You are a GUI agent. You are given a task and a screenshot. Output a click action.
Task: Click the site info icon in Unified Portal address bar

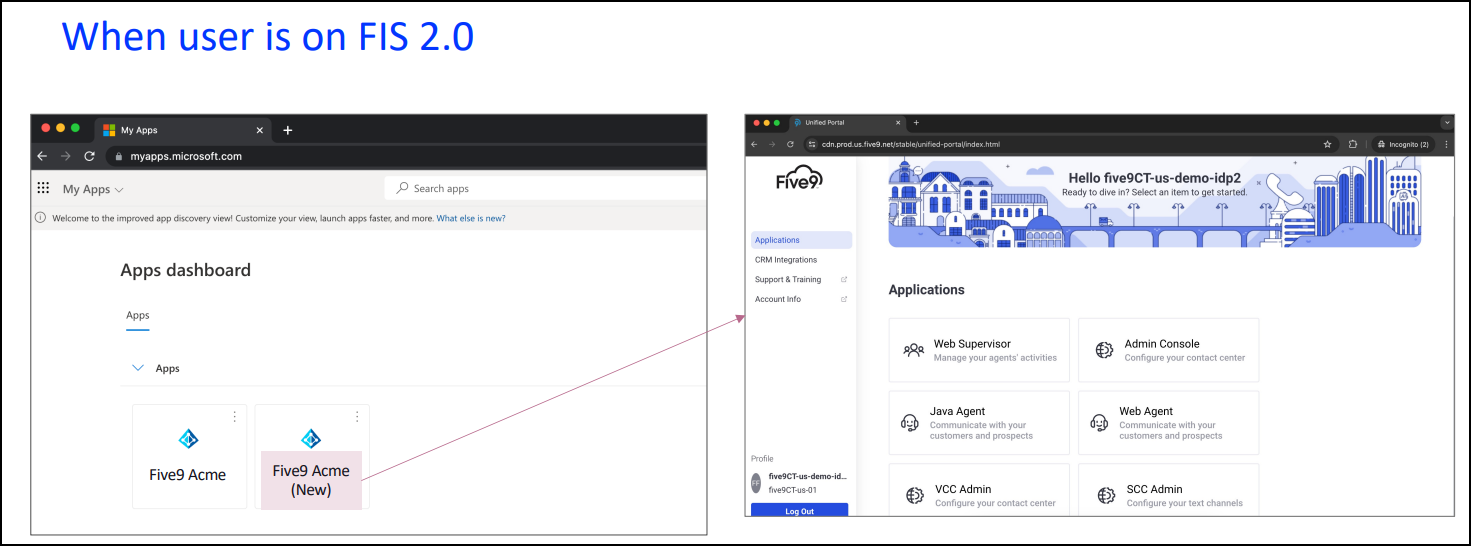(813, 144)
